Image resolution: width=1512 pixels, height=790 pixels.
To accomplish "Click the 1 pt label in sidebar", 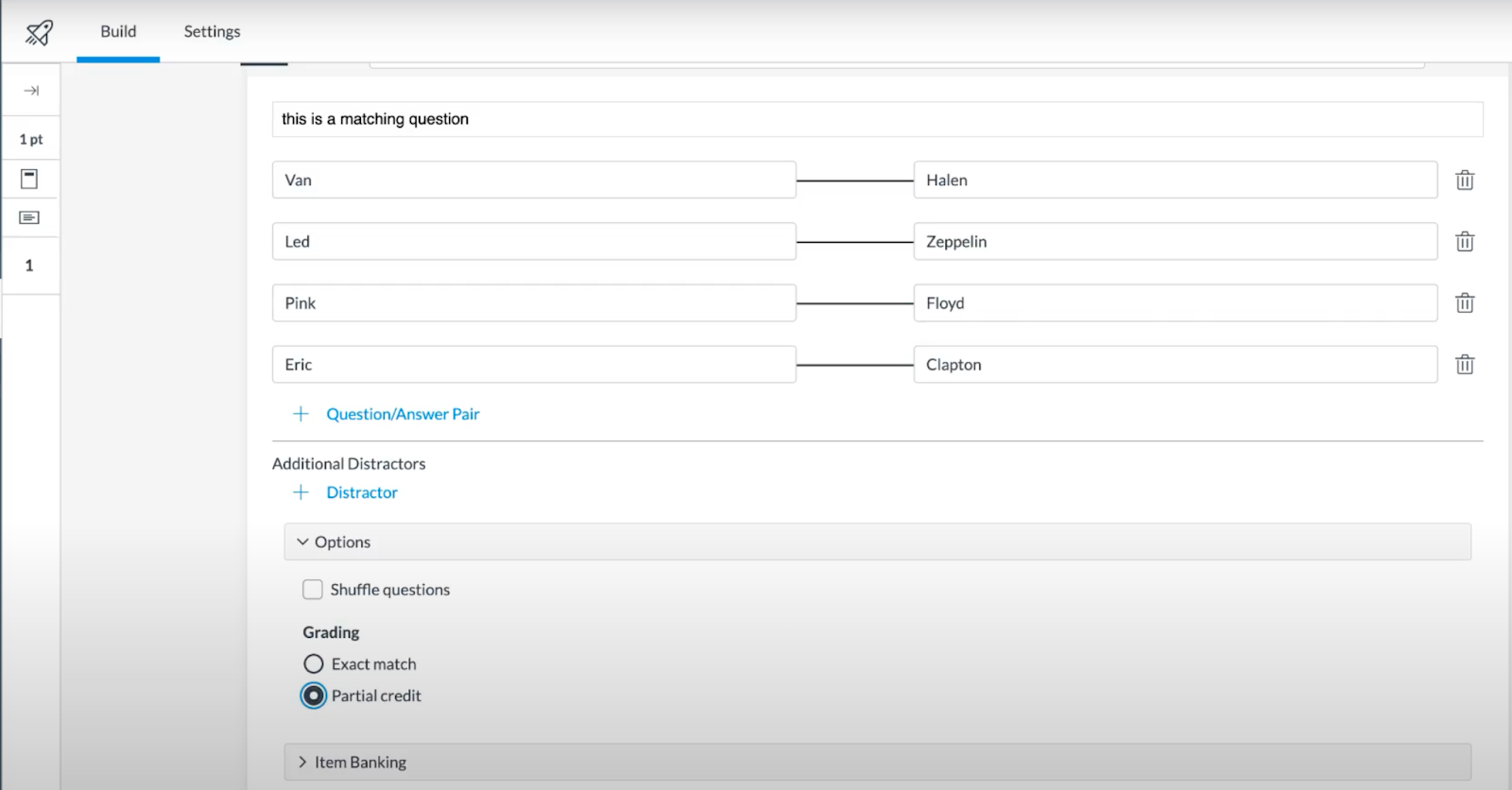I will (x=31, y=139).
